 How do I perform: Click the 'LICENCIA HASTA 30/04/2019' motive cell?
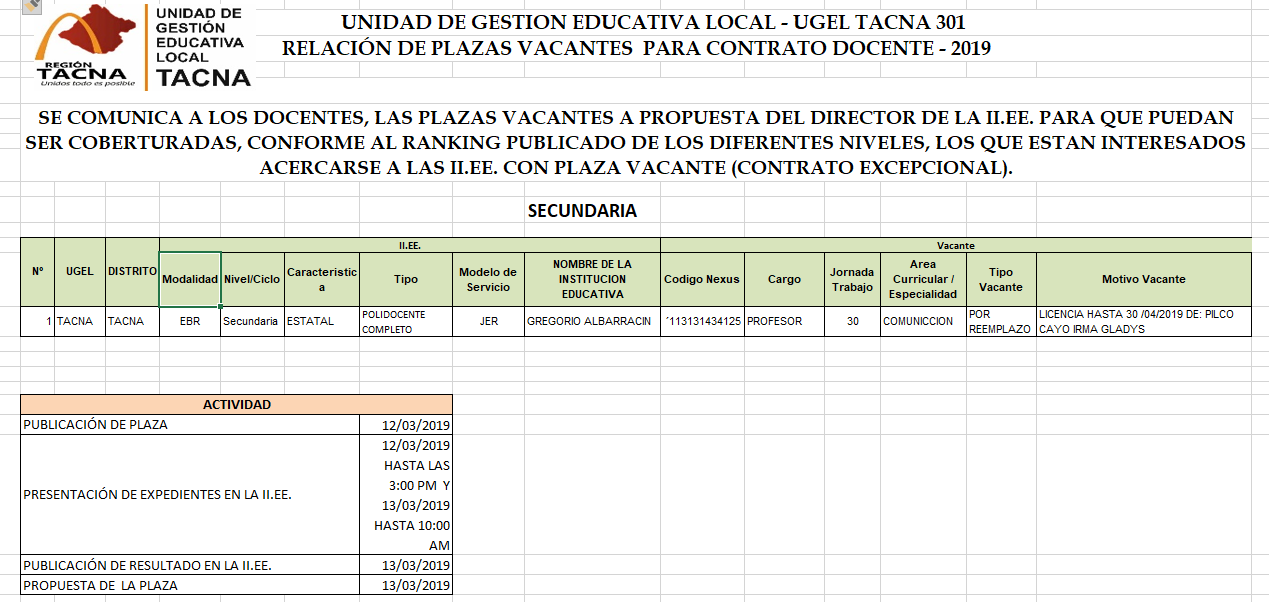coord(1144,322)
